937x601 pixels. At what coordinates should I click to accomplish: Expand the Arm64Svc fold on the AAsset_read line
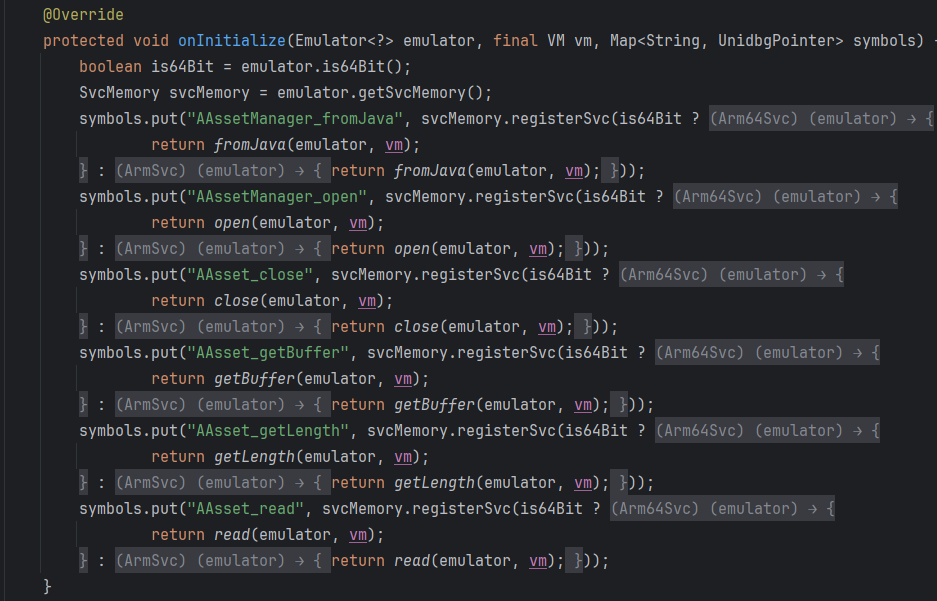pos(722,509)
